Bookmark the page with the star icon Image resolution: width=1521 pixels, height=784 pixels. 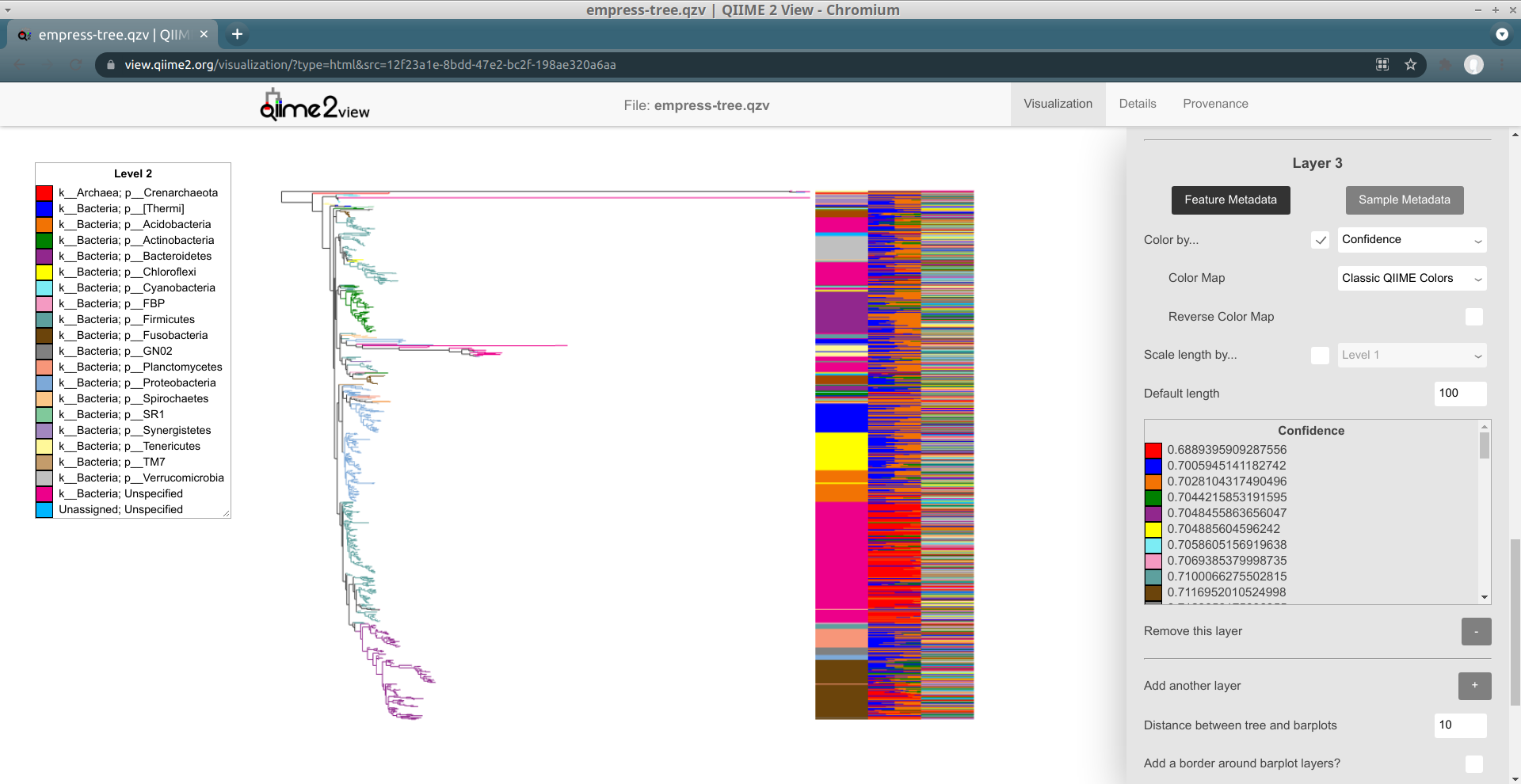tap(1411, 65)
